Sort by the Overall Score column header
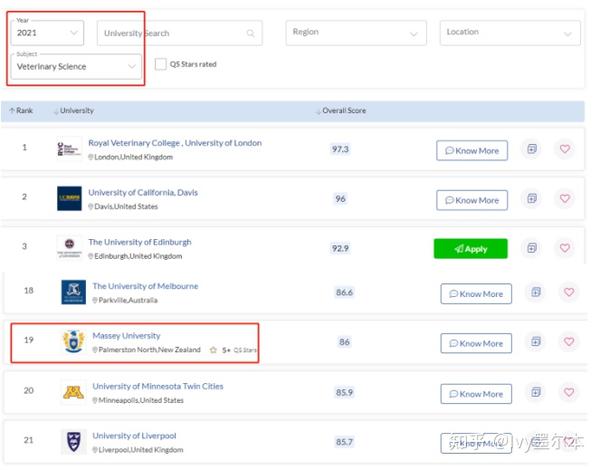The image size is (600, 470). click(341, 111)
